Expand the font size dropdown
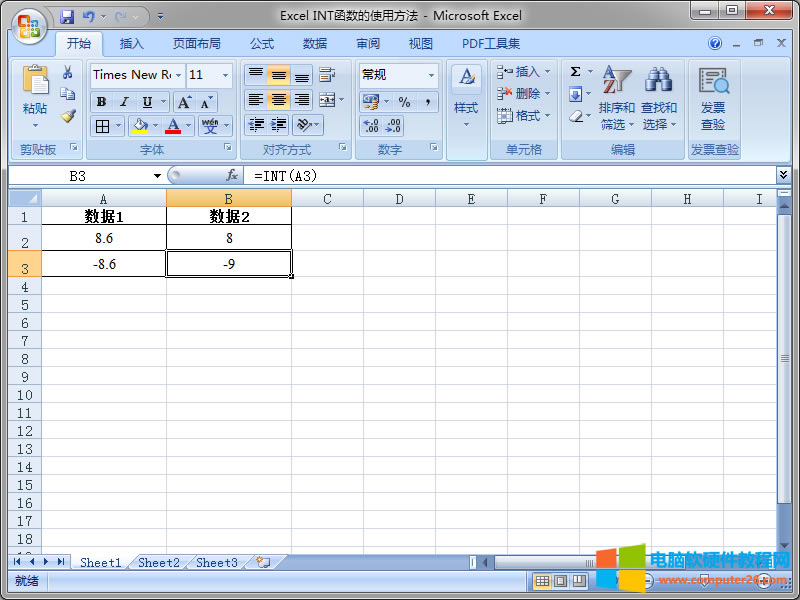Screen dimensions: 800x600 226,75
